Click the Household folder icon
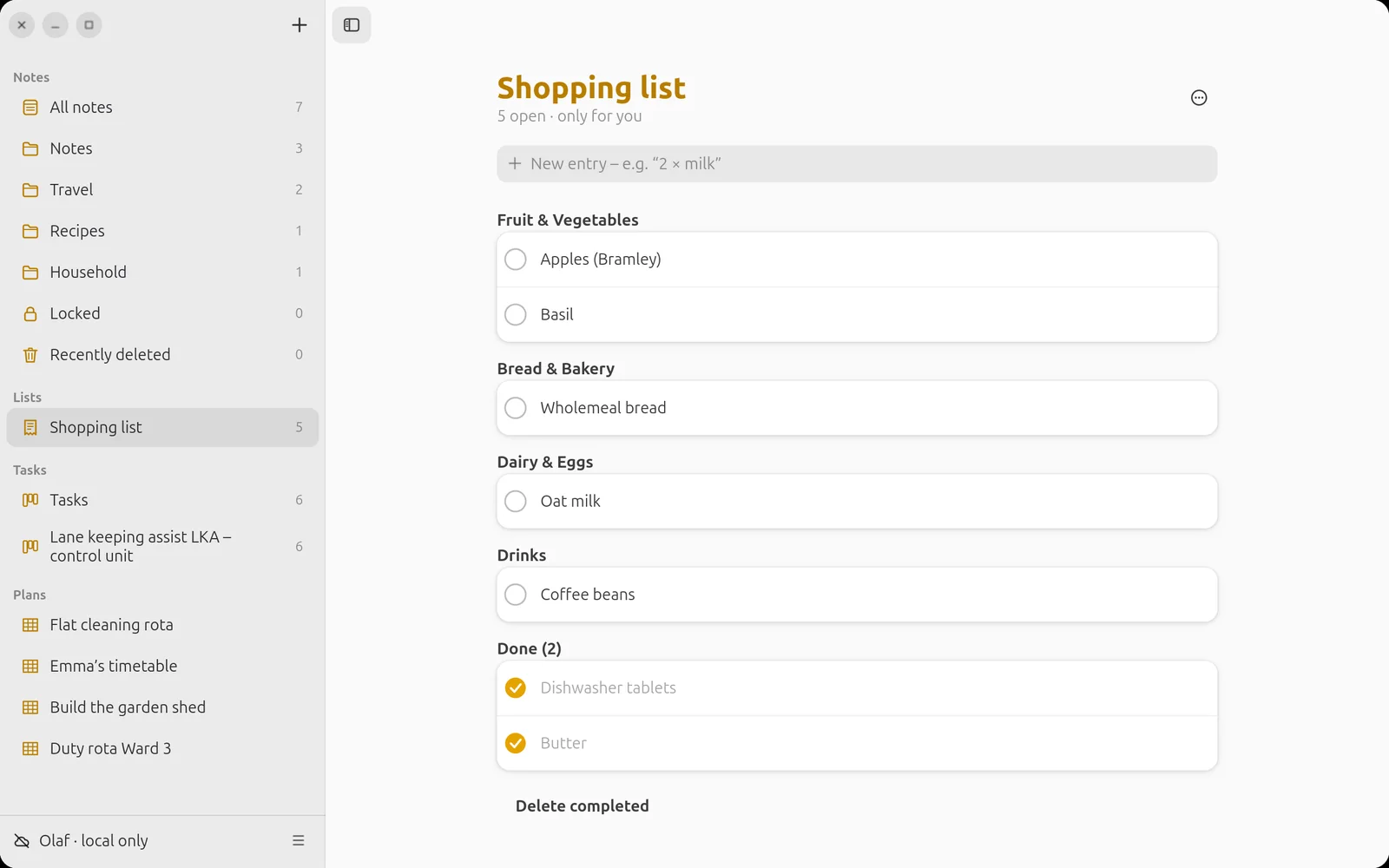 click(x=30, y=273)
